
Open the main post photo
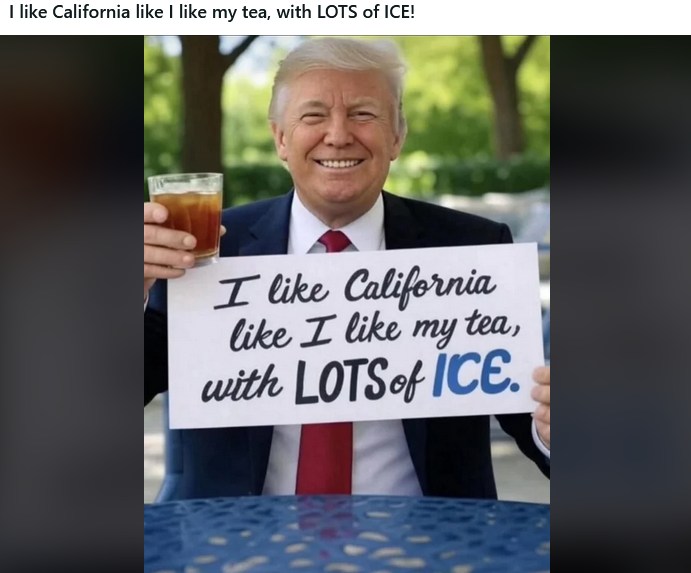(x=347, y=304)
